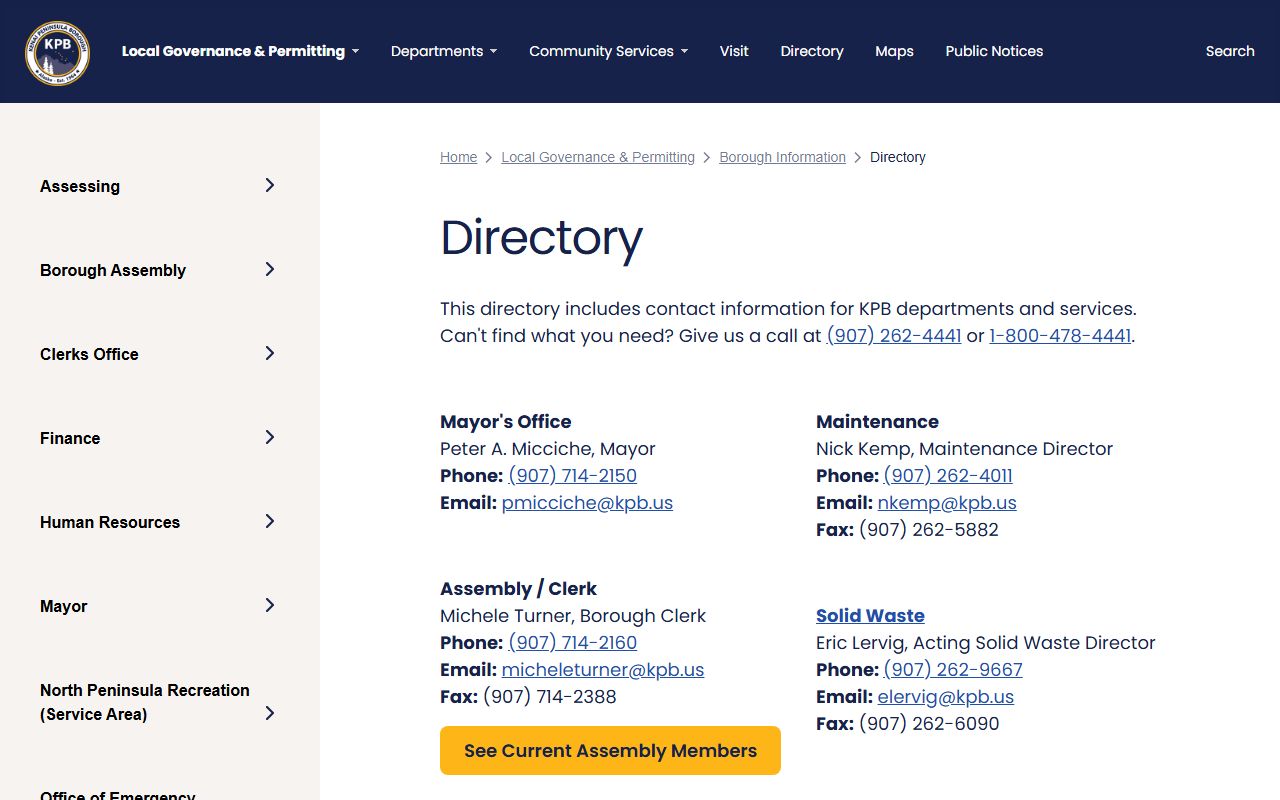Click See Current Assembly Members button
1280x800 pixels.
[x=610, y=750]
